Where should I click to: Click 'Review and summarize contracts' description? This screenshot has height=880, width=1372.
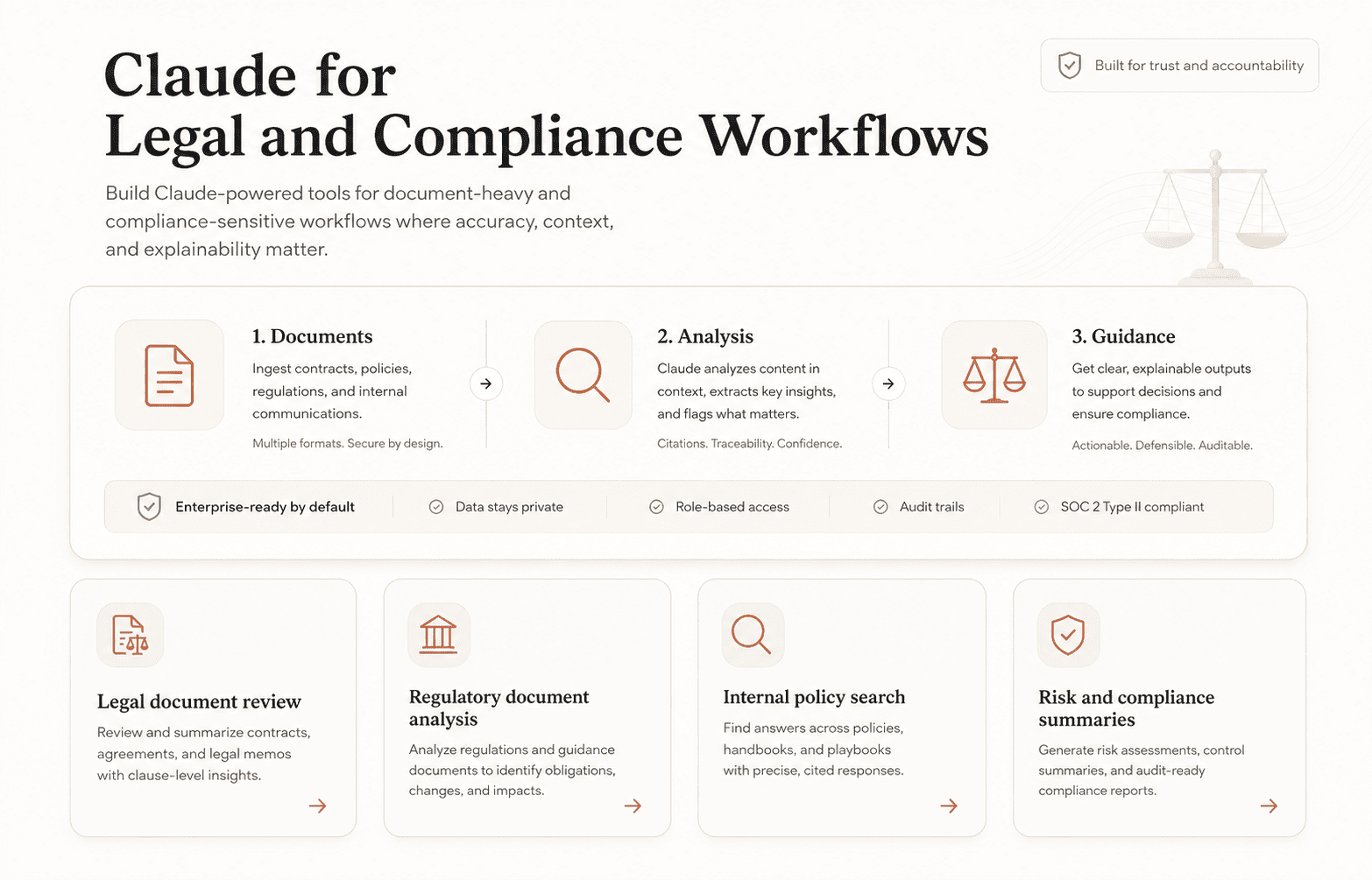(x=204, y=754)
